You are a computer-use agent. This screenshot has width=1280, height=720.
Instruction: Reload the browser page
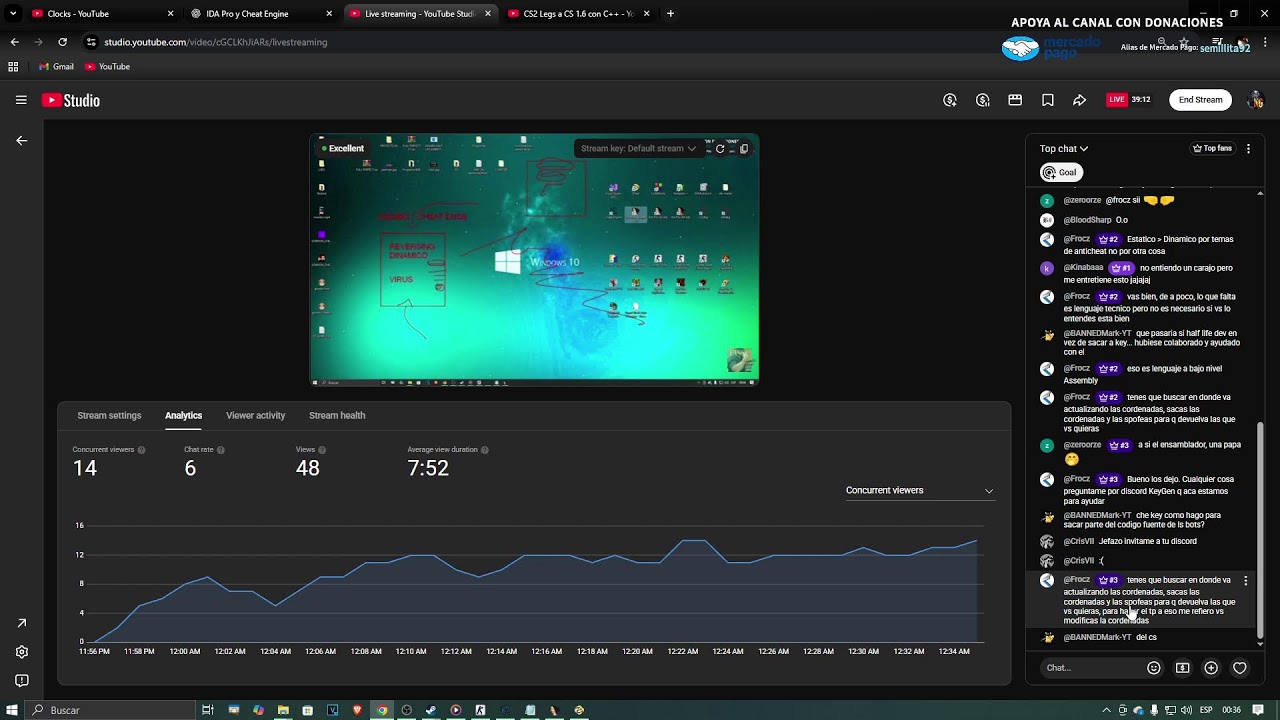(62, 42)
